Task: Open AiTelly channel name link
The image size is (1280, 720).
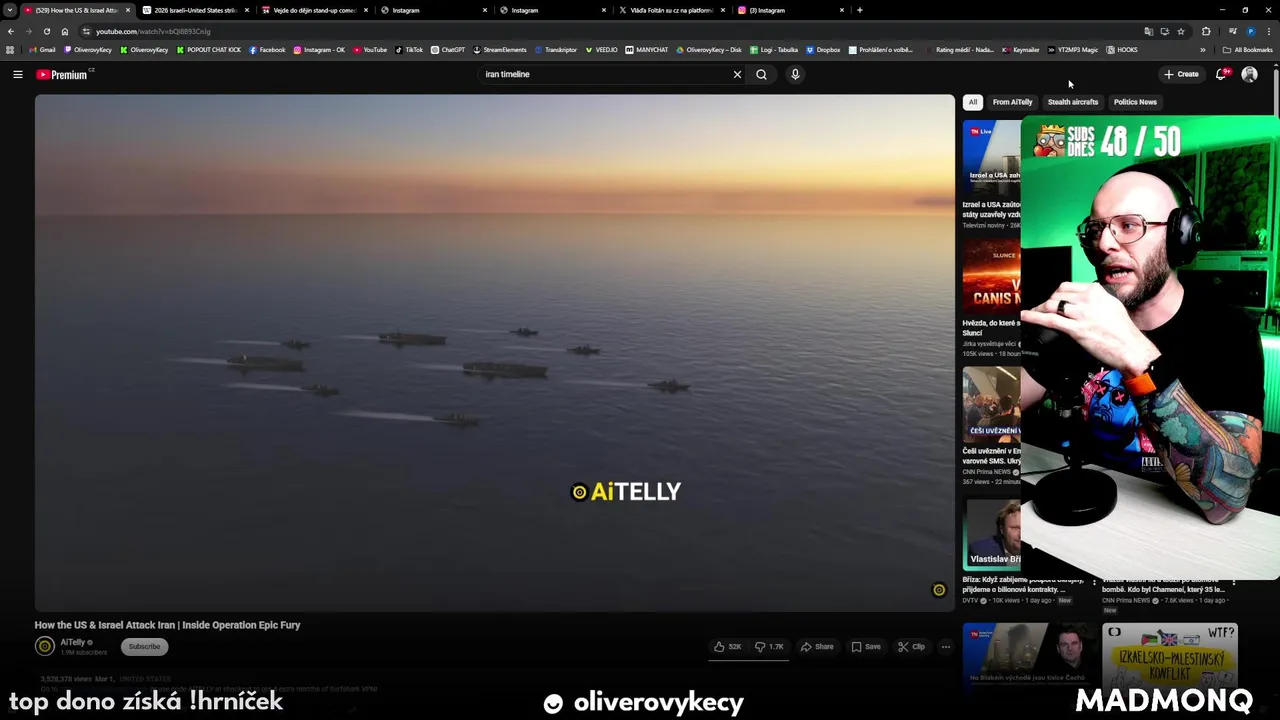Action: pyautogui.click(x=73, y=643)
